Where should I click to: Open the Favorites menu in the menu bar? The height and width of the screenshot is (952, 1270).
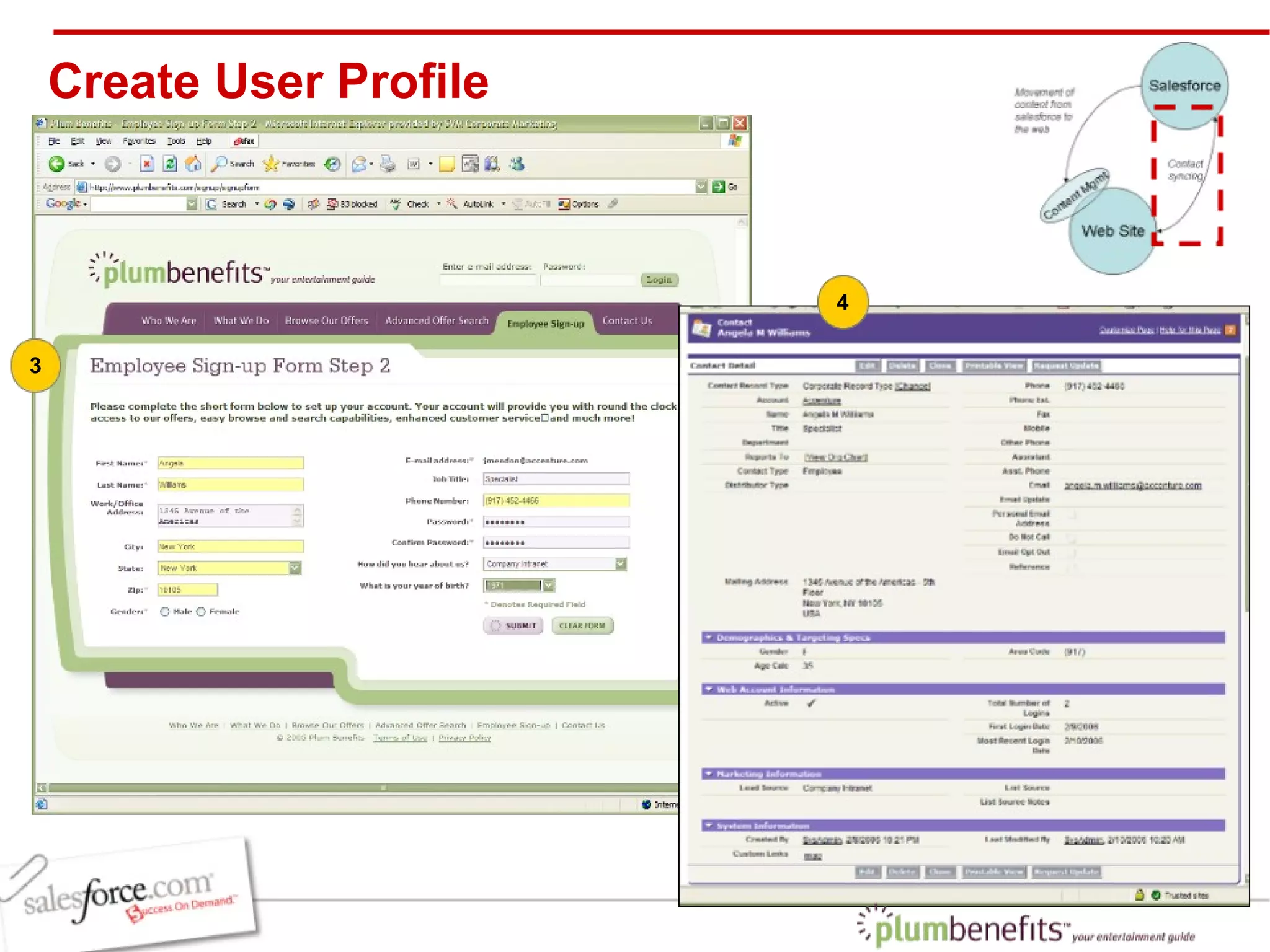(x=139, y=141)
